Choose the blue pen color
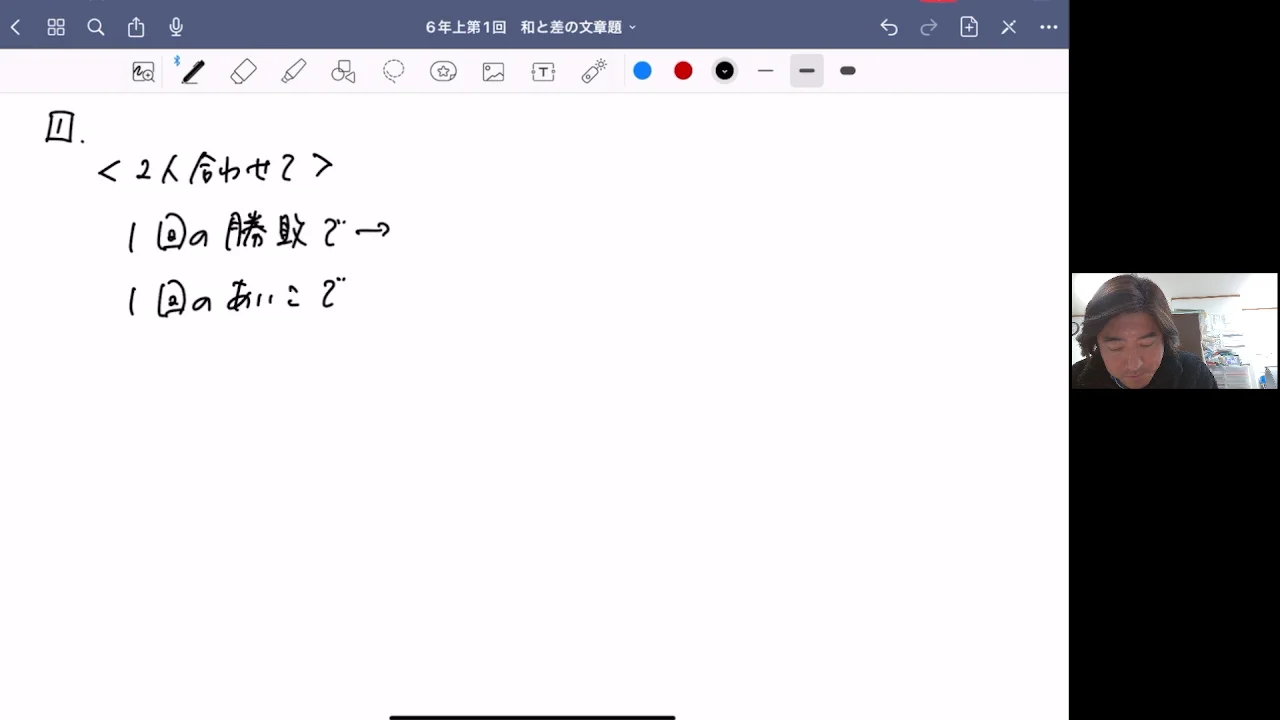The width and height of the screenshot is (1280, 720). [x=642, y=70]
